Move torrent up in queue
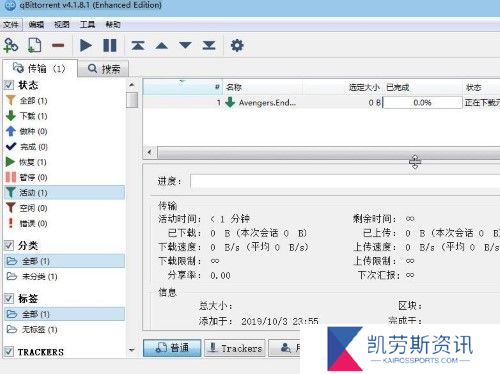The image size is (500, 374). [x=162, y=45]
